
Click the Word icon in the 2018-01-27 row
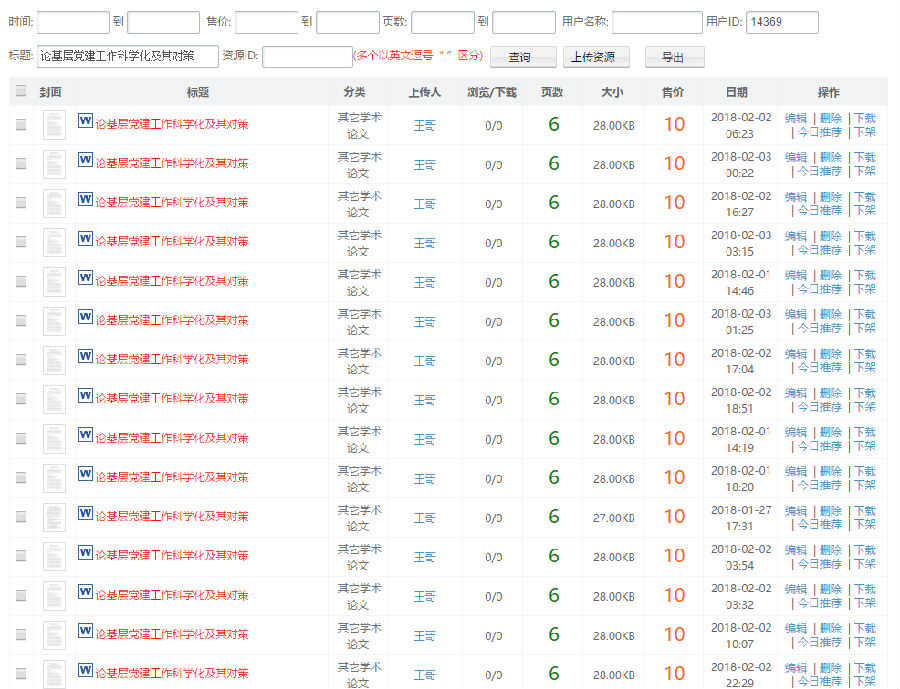[85, 515]
